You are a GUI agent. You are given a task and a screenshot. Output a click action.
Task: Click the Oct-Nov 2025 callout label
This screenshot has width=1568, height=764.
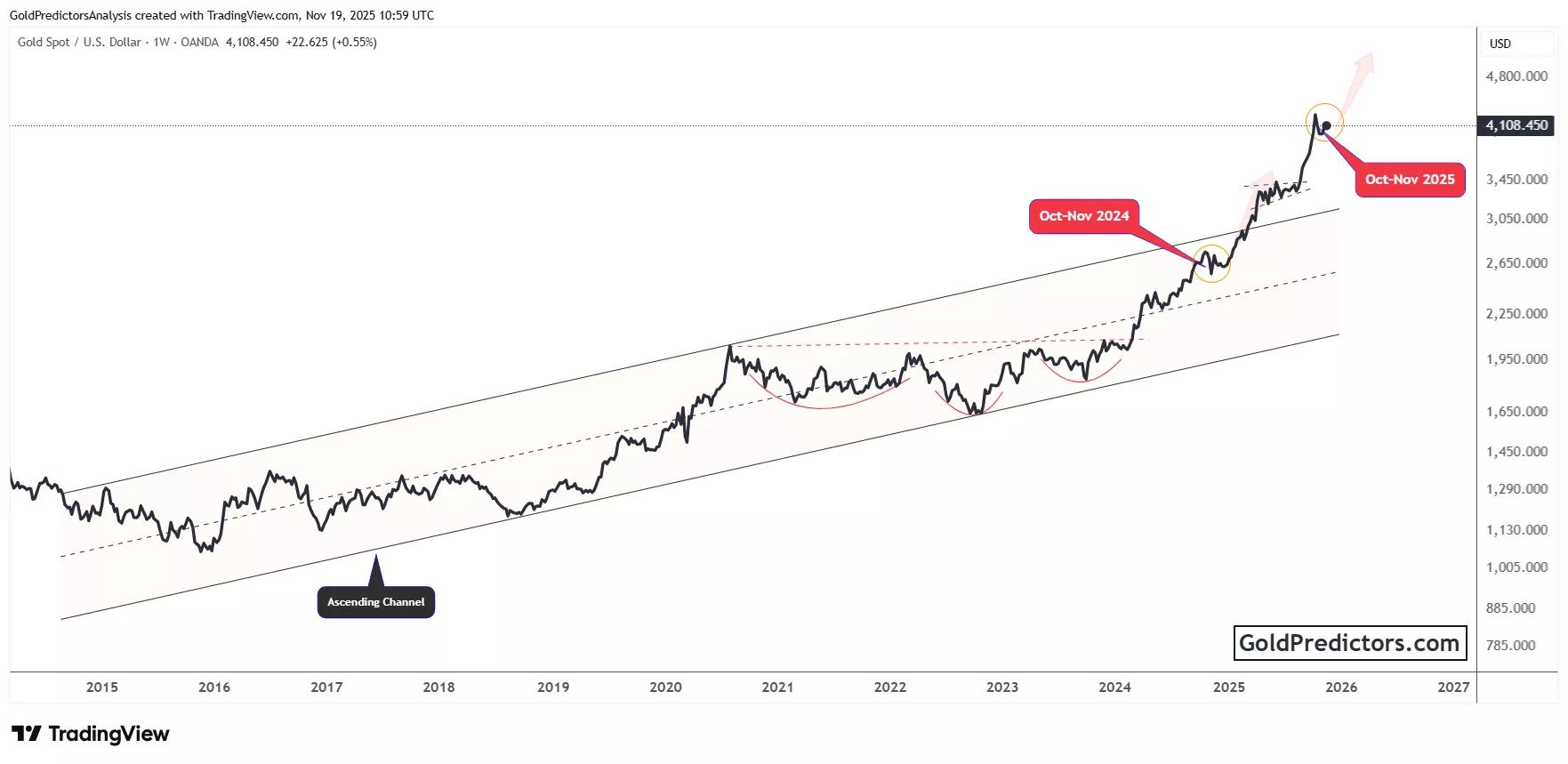coord(1410,180)
